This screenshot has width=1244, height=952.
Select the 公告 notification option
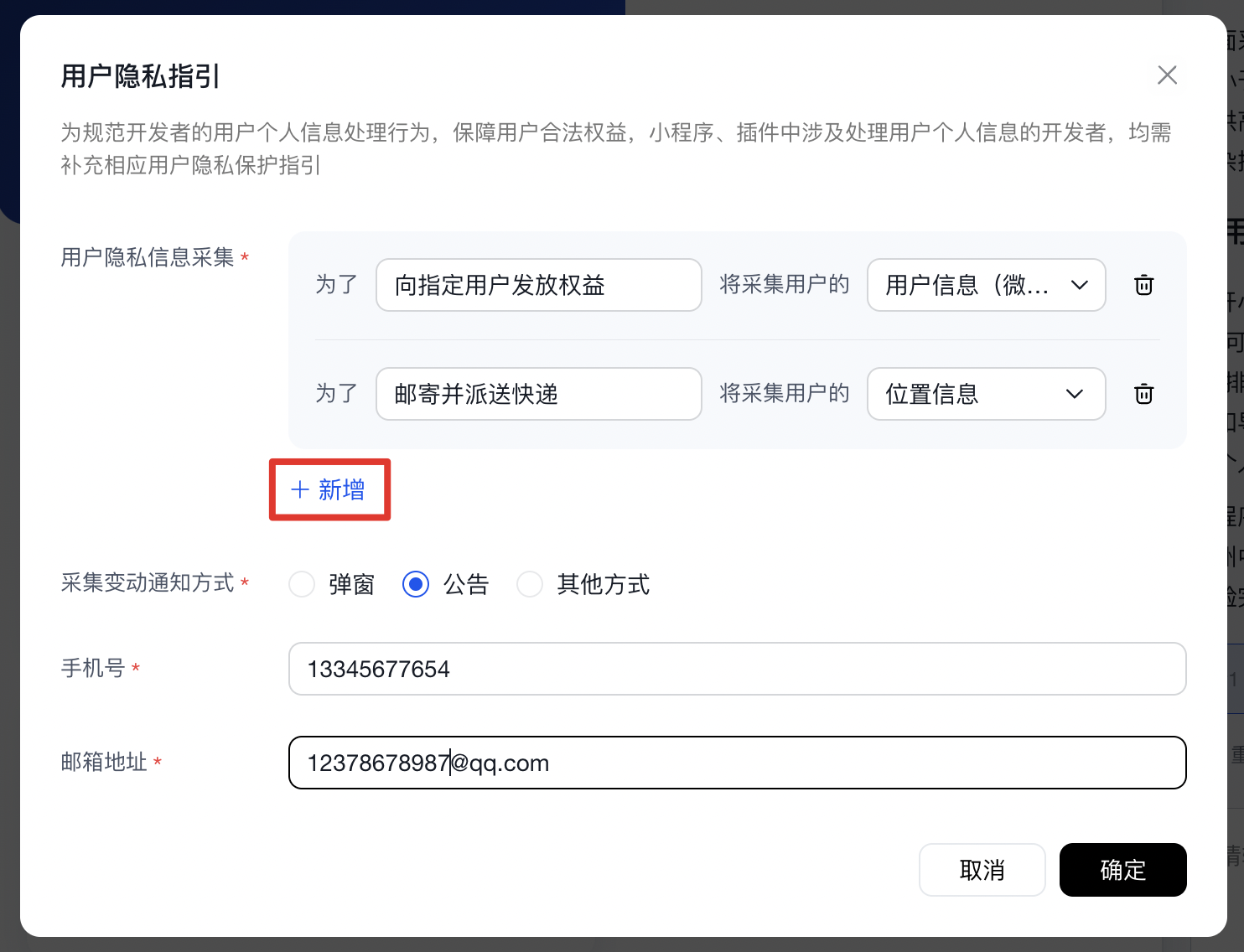(416, 584)
